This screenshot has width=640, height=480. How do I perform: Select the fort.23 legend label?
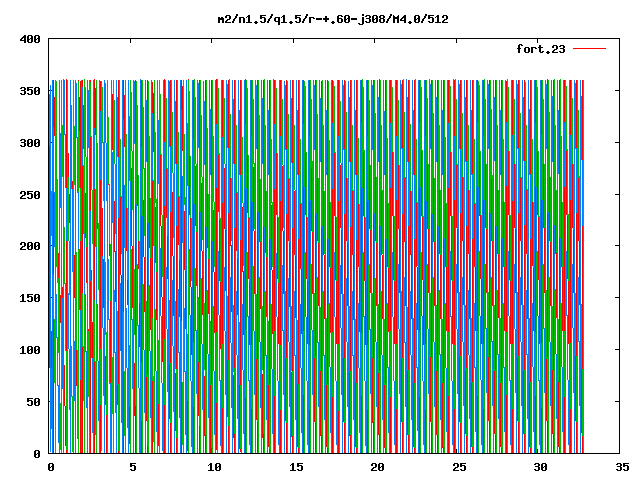click(x=540, y=49)
